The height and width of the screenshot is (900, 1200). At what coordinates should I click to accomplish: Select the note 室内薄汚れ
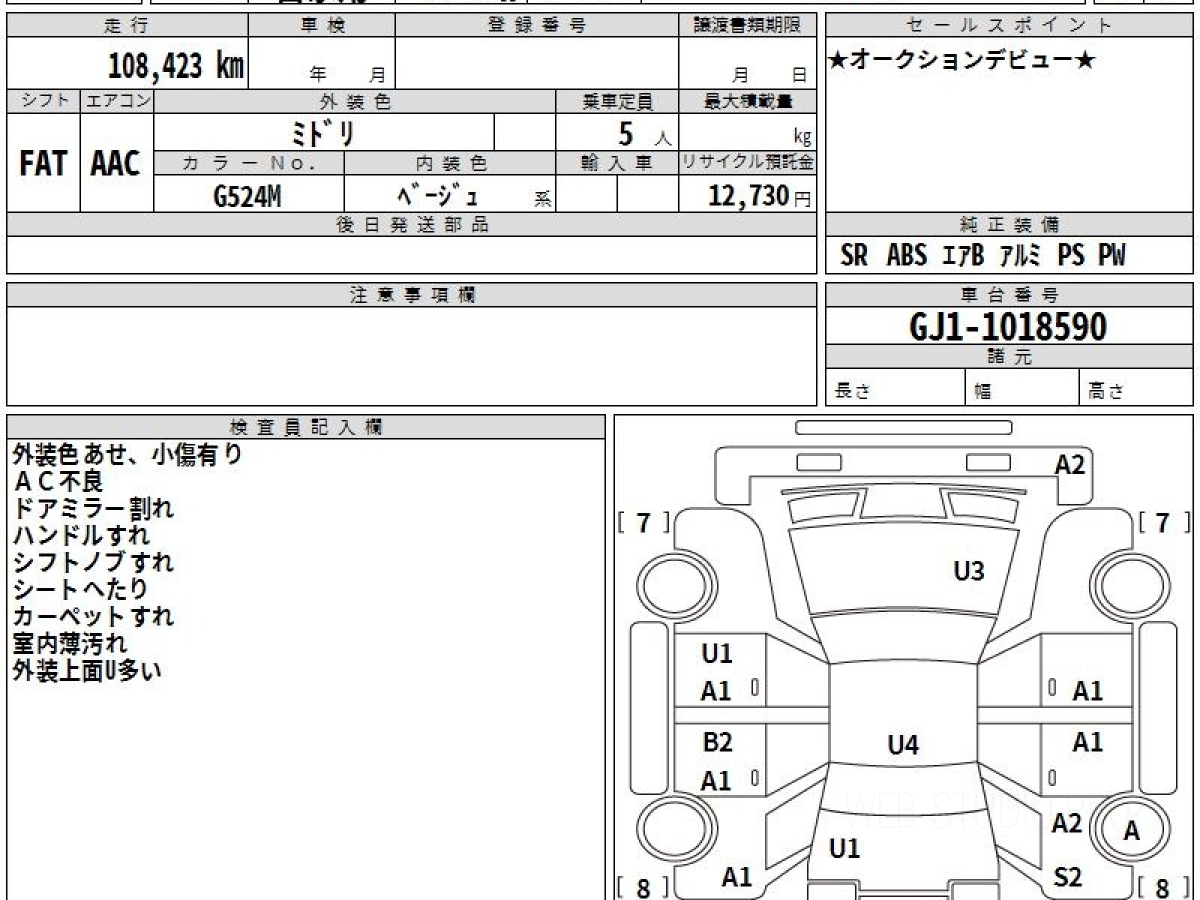tap(70, 643)
